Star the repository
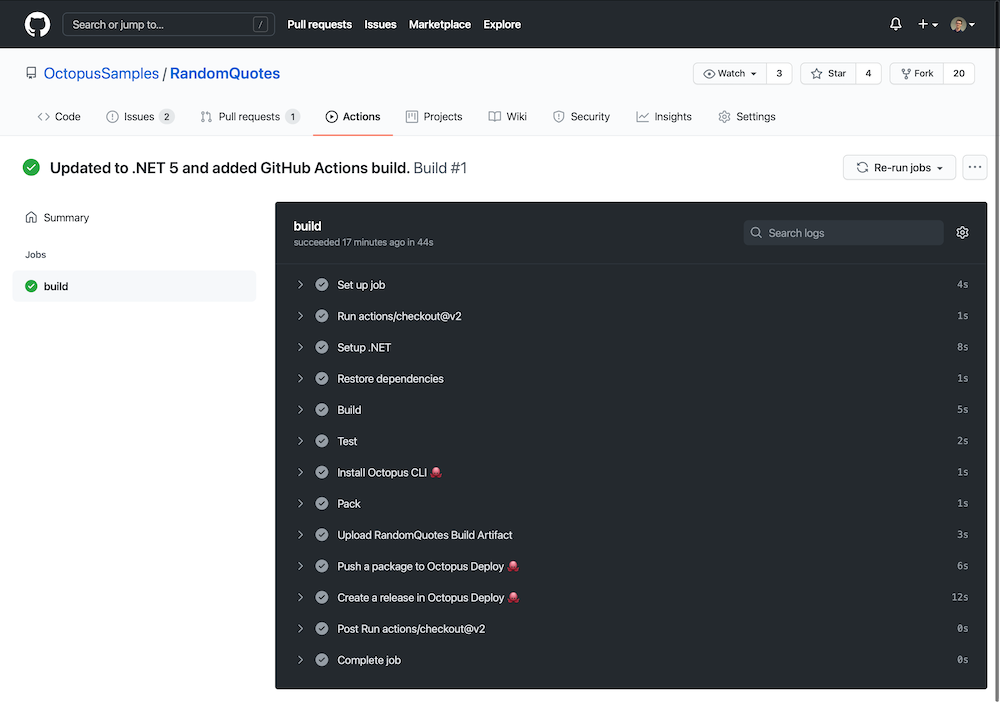This screenshot has height=703, width=1000. coord(827,73)
